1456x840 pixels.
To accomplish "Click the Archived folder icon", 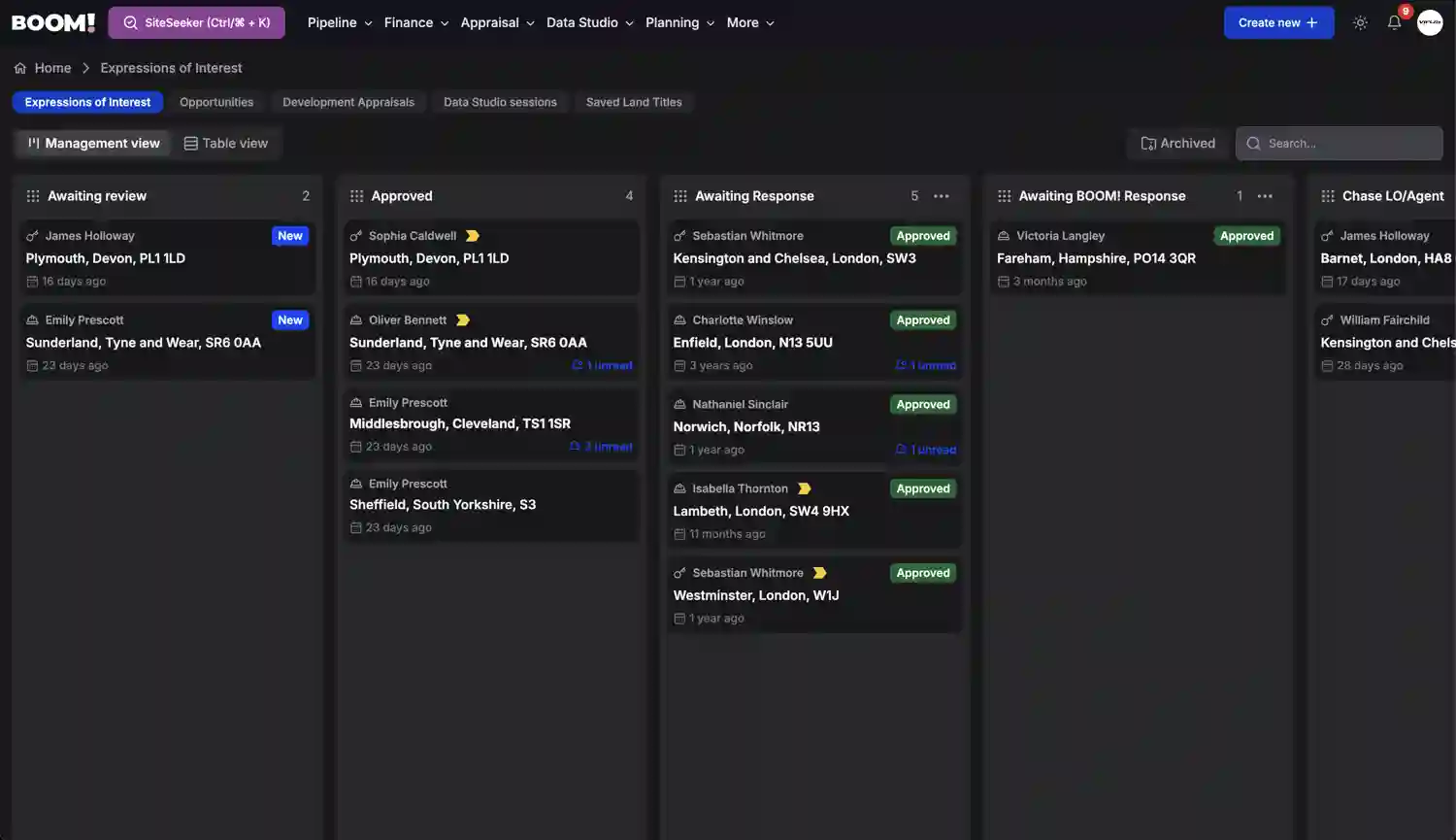I will point(1148,143).
